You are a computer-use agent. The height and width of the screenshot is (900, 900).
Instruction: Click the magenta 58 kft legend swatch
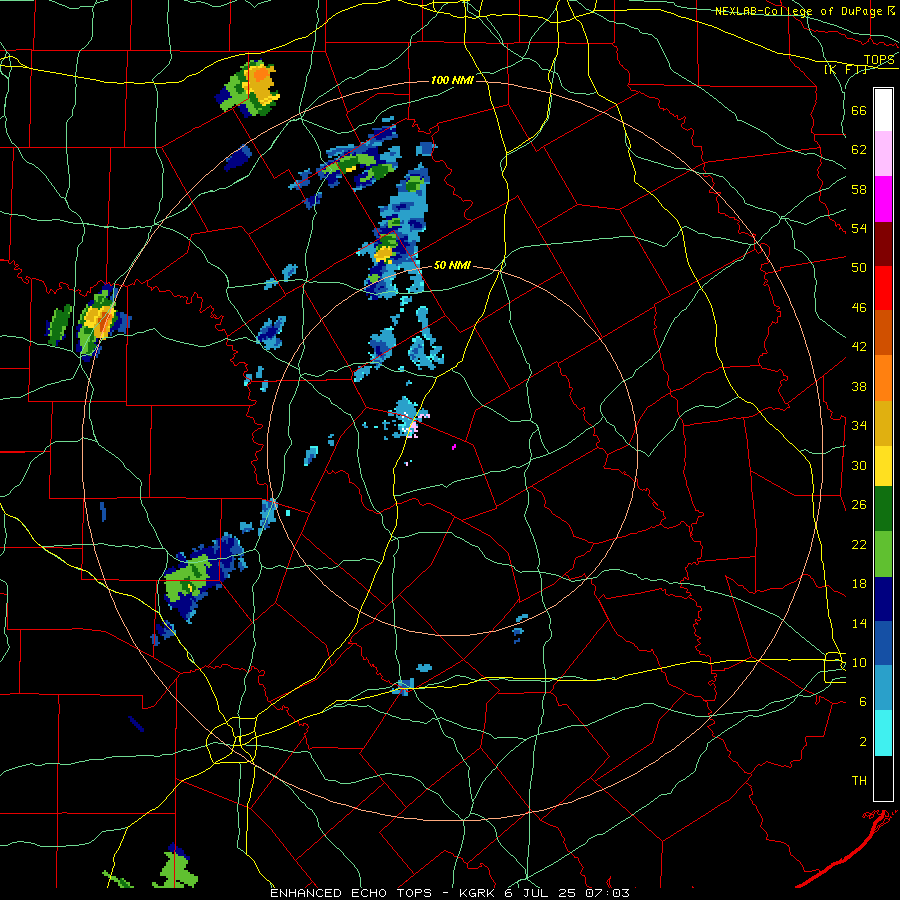[x=883, y=199]
